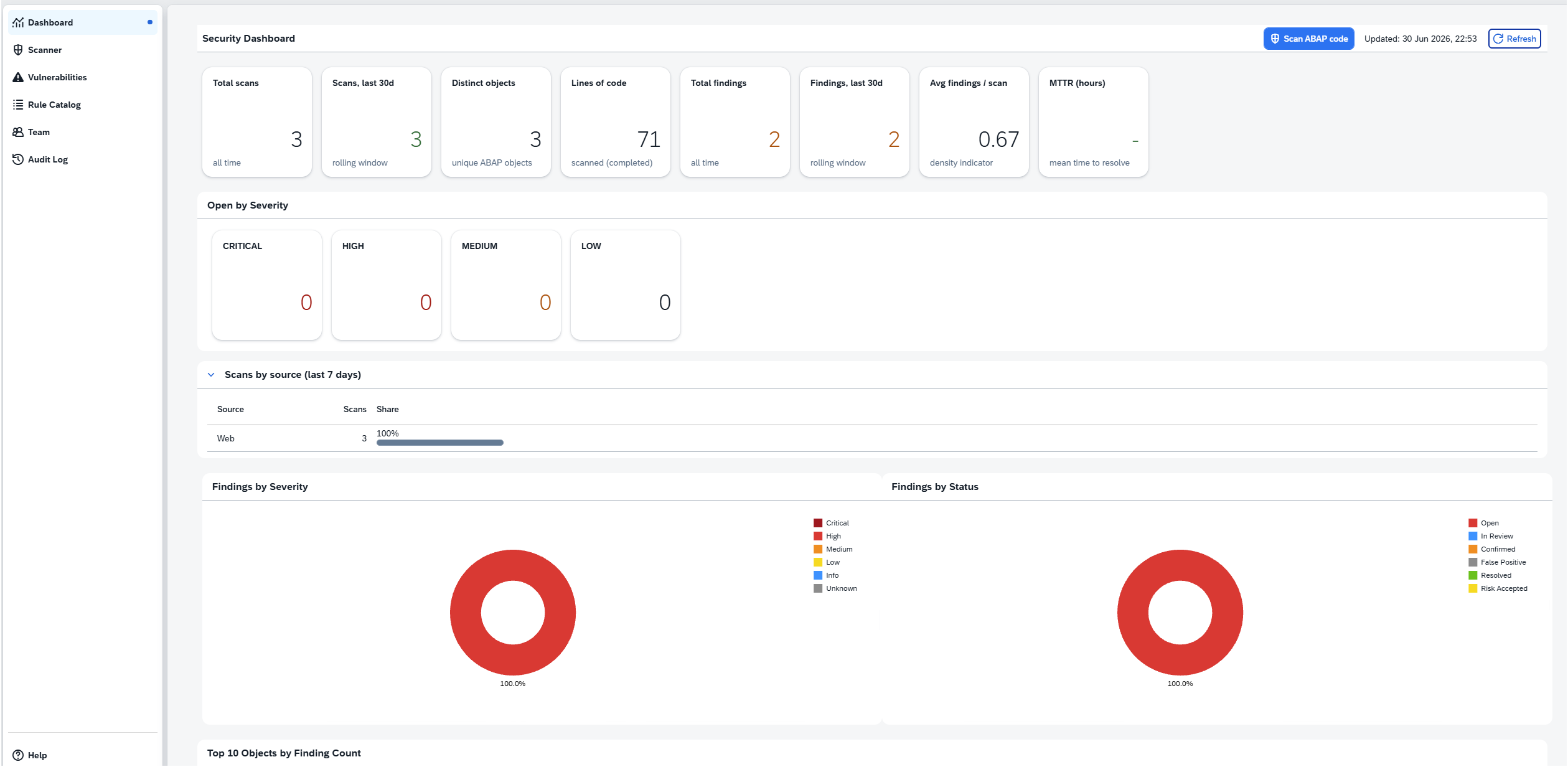Select the Total findings card

click(735, 122)
